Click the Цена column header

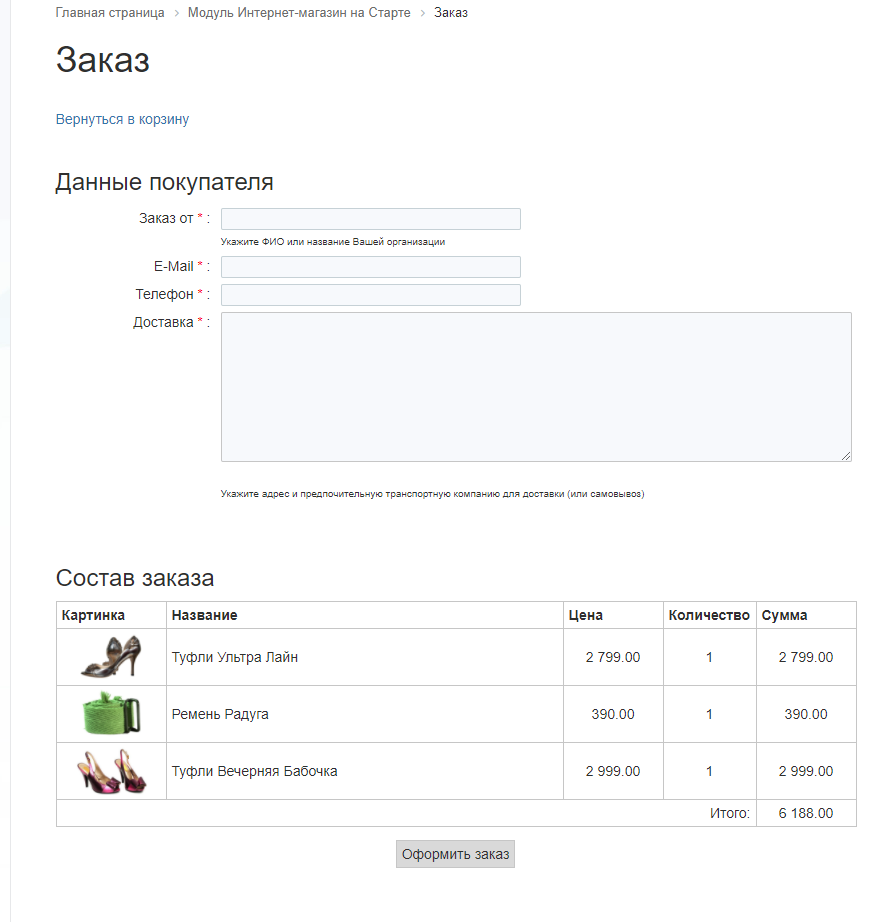coord(585,615)
